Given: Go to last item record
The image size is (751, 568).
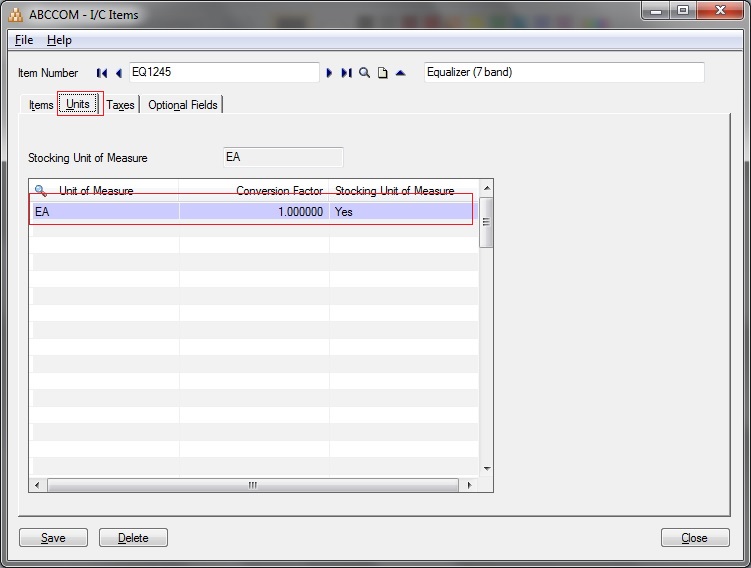Looking at the screenshot, I should point(346,73).
